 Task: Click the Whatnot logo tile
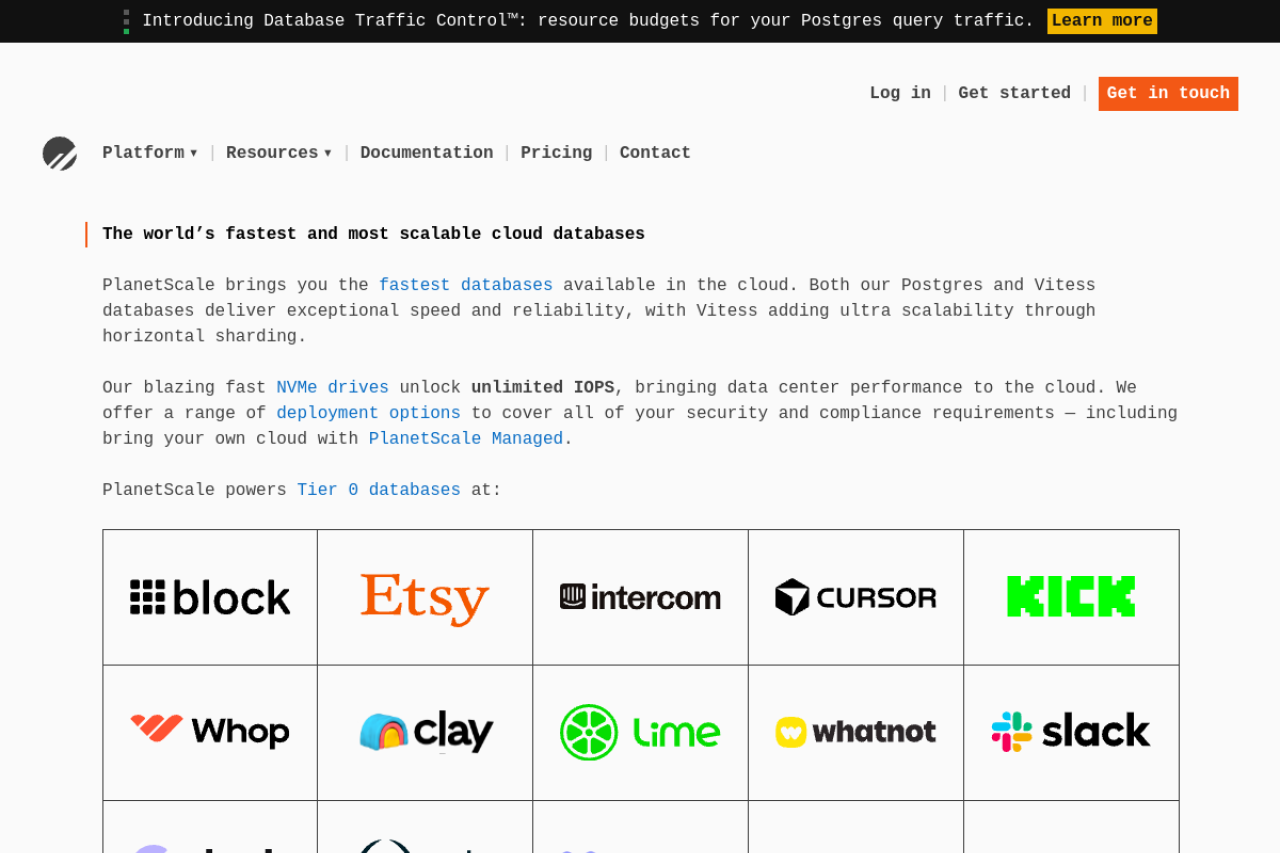tap(856, 732)
